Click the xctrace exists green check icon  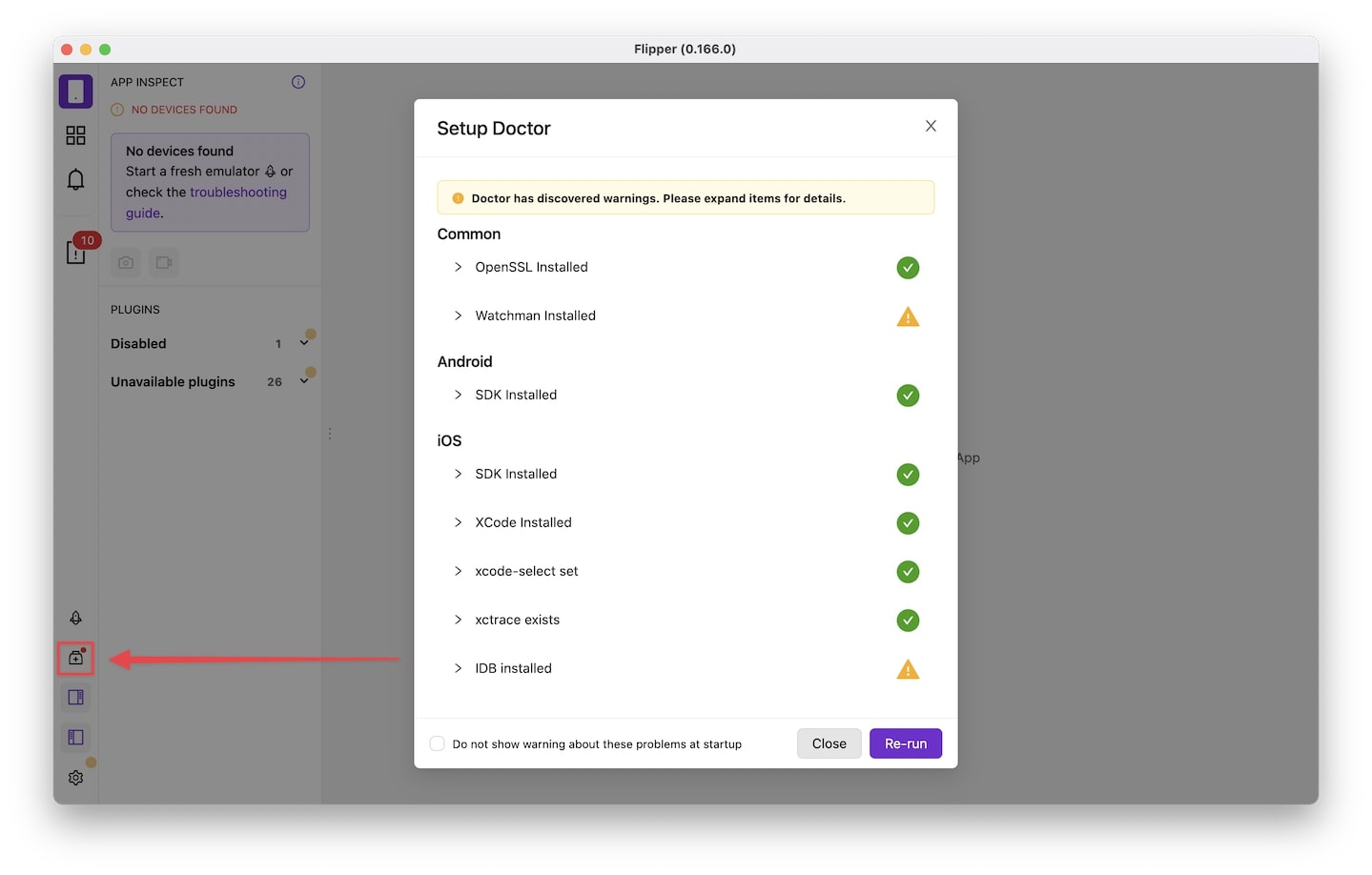(x=908, y=621)
